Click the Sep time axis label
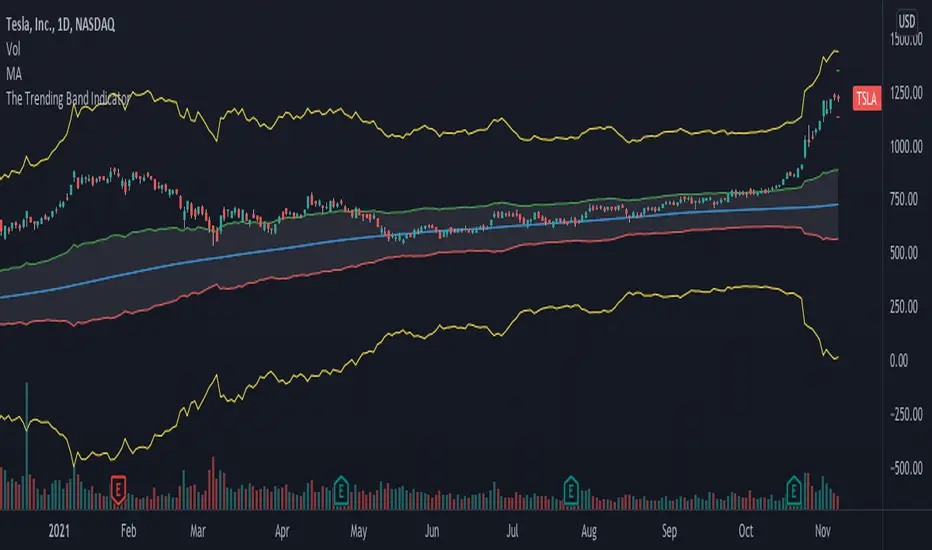 coord(669,531)
